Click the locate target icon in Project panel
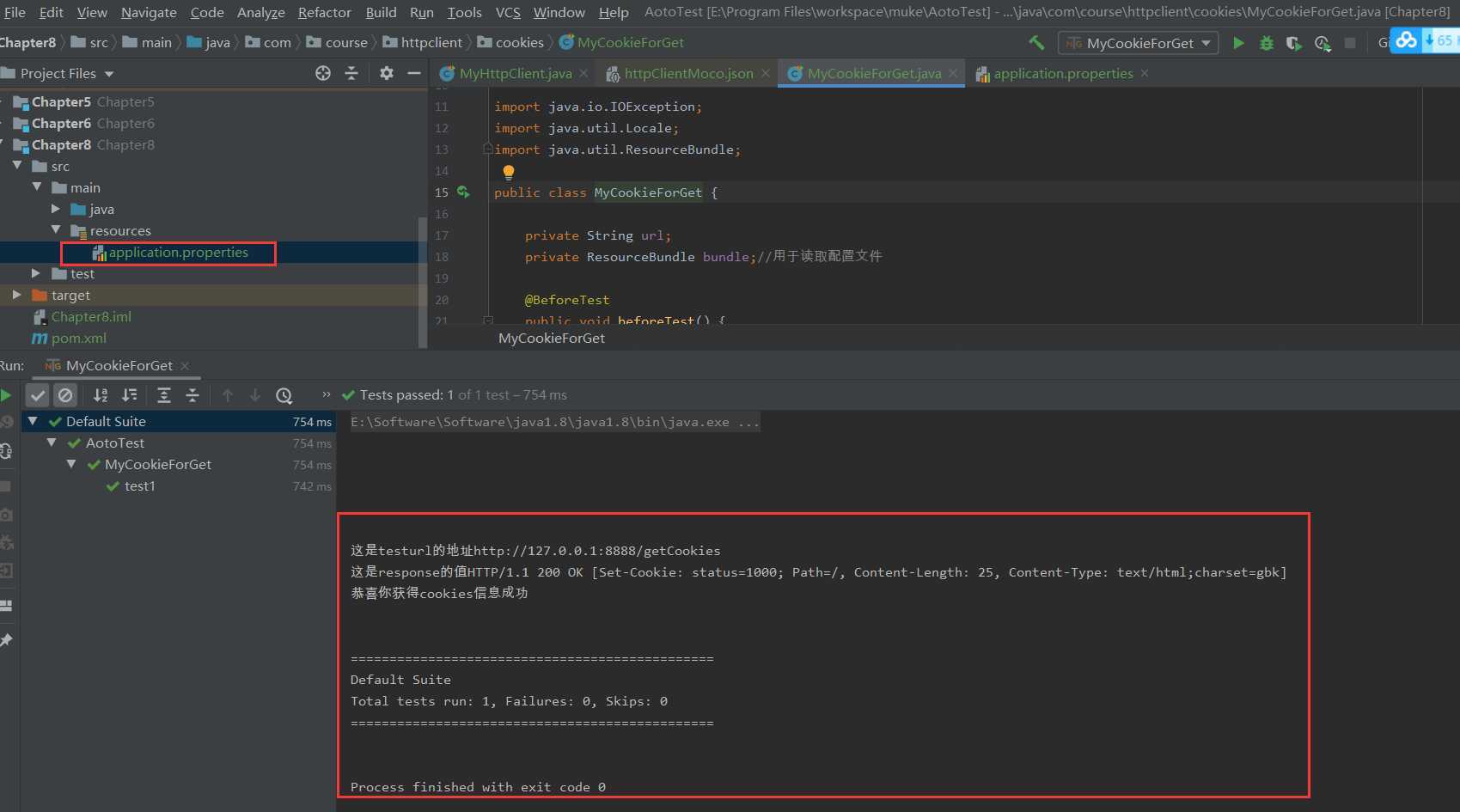 pyautogui.click(x=323, y=74)
